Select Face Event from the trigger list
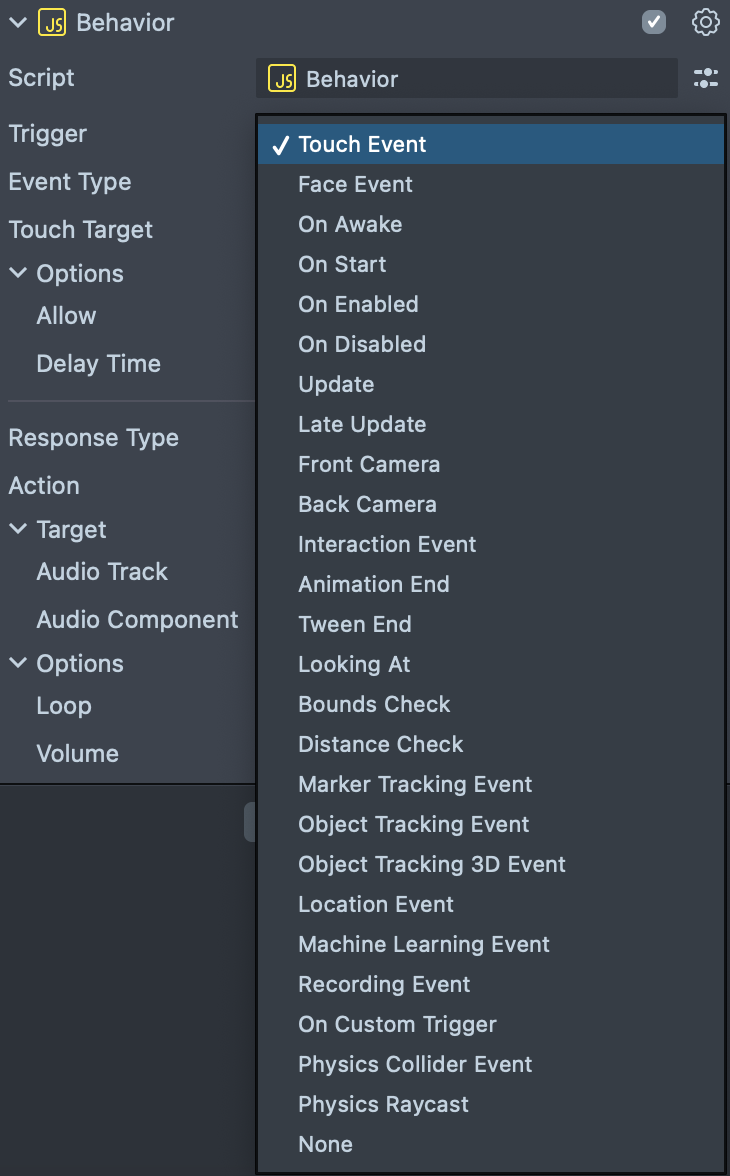The height and width of the screenshot is (1176, 730). [355, 184]
